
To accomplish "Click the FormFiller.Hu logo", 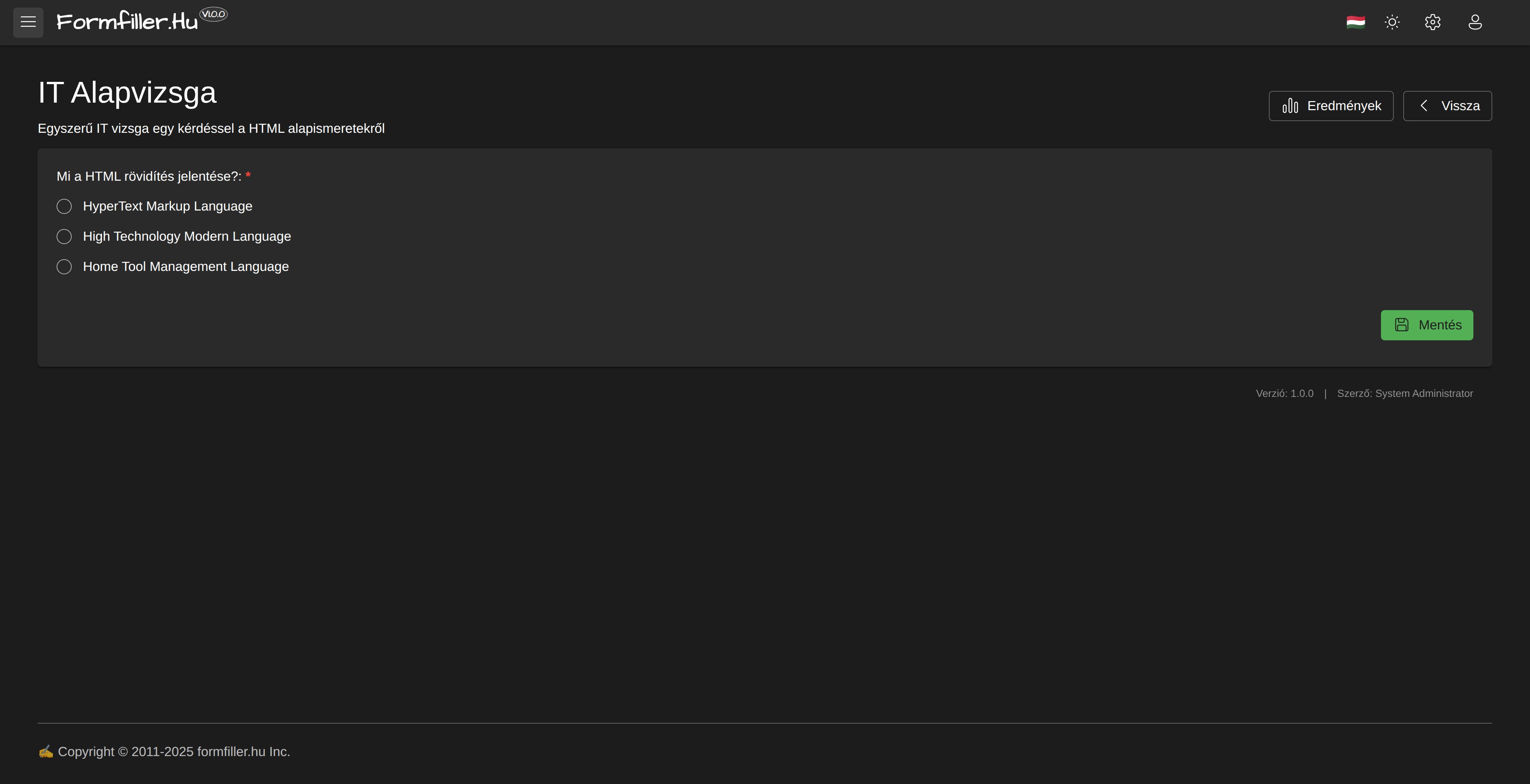I will 127,22.
